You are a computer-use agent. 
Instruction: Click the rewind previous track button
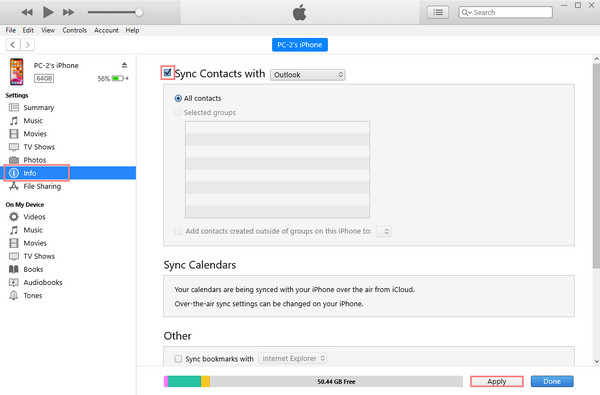[x=27, y=12]
